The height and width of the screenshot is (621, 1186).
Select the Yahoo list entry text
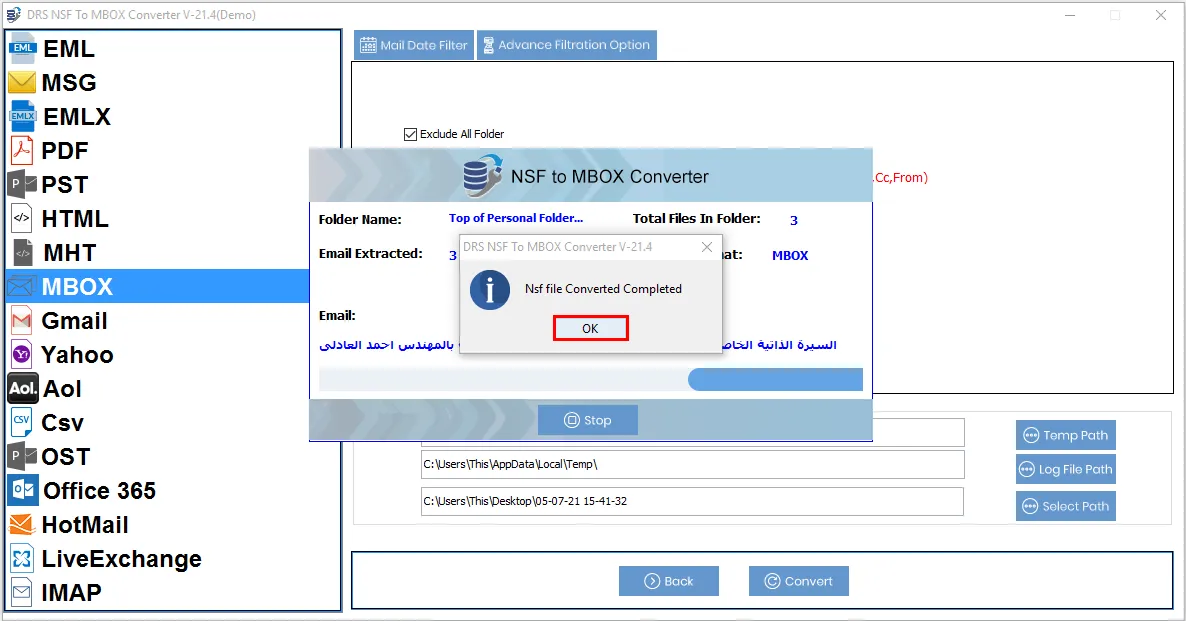(77, 354)
